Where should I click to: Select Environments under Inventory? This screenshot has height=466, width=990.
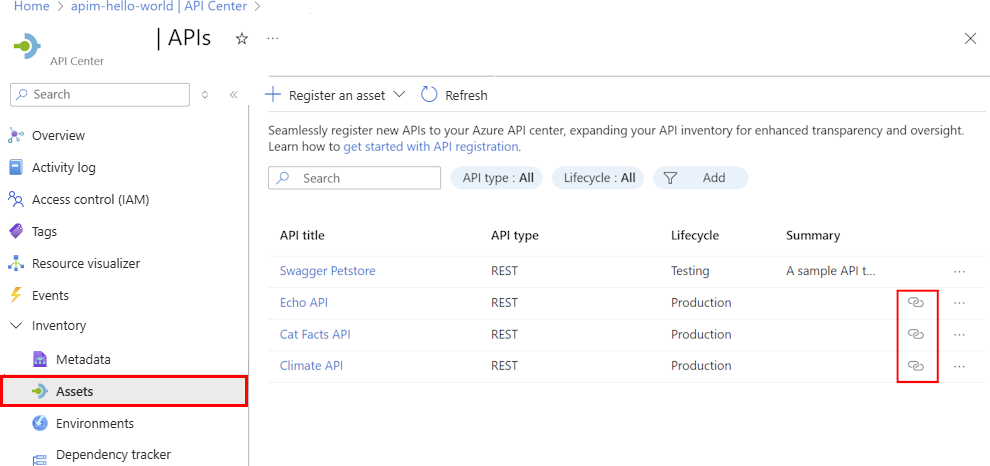tap(95, 423)
